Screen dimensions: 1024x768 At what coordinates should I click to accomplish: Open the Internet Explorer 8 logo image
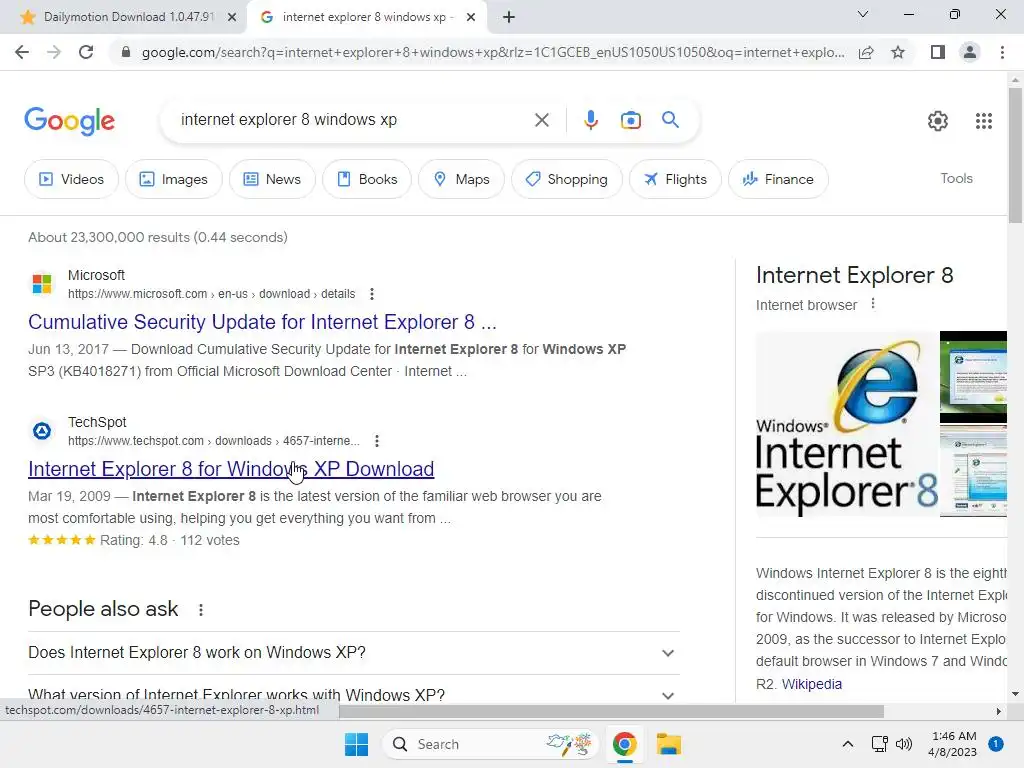coord(847,424)
